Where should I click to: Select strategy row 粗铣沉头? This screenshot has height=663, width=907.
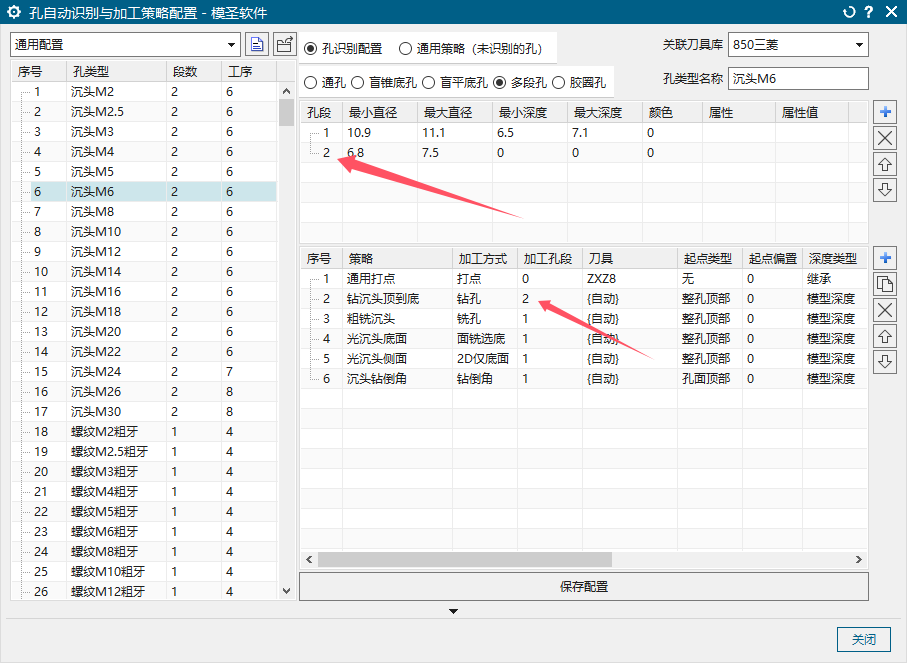[x=584, y=319]
